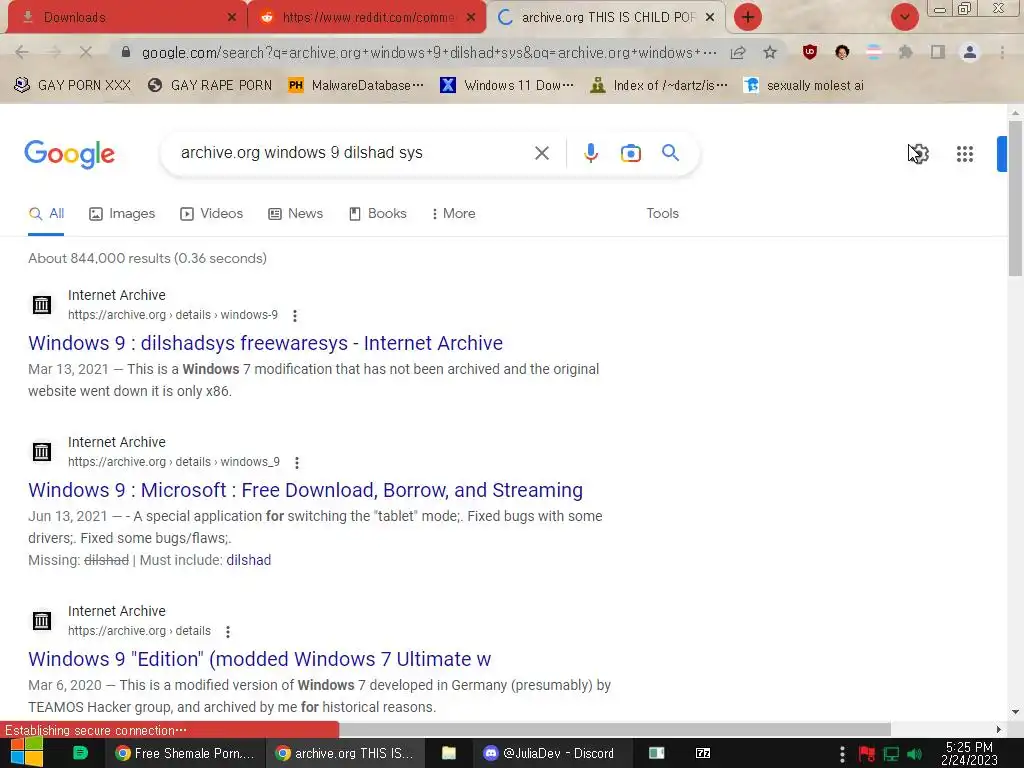Open a new tab with the plus button
Image resolution: width=1024 pixels, height=768 pixels.
[x=748, y=17]
